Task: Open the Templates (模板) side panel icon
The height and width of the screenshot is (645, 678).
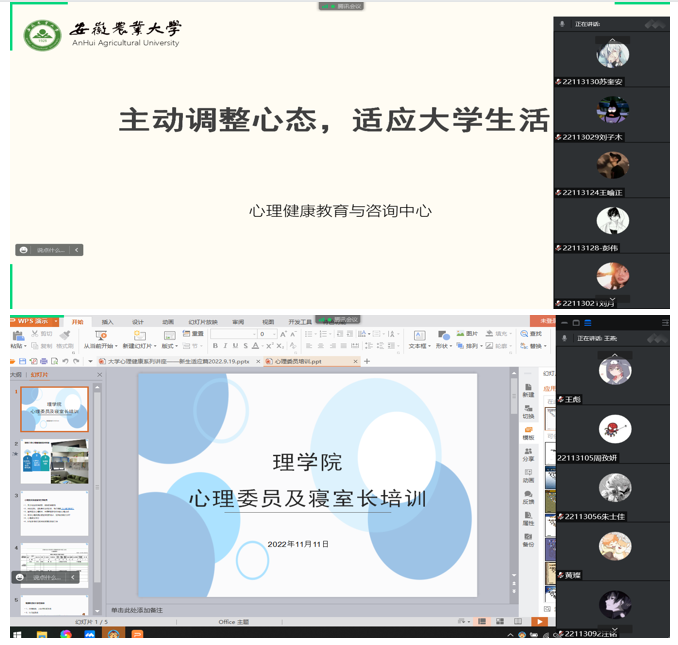Action: (x=528, y=433)
